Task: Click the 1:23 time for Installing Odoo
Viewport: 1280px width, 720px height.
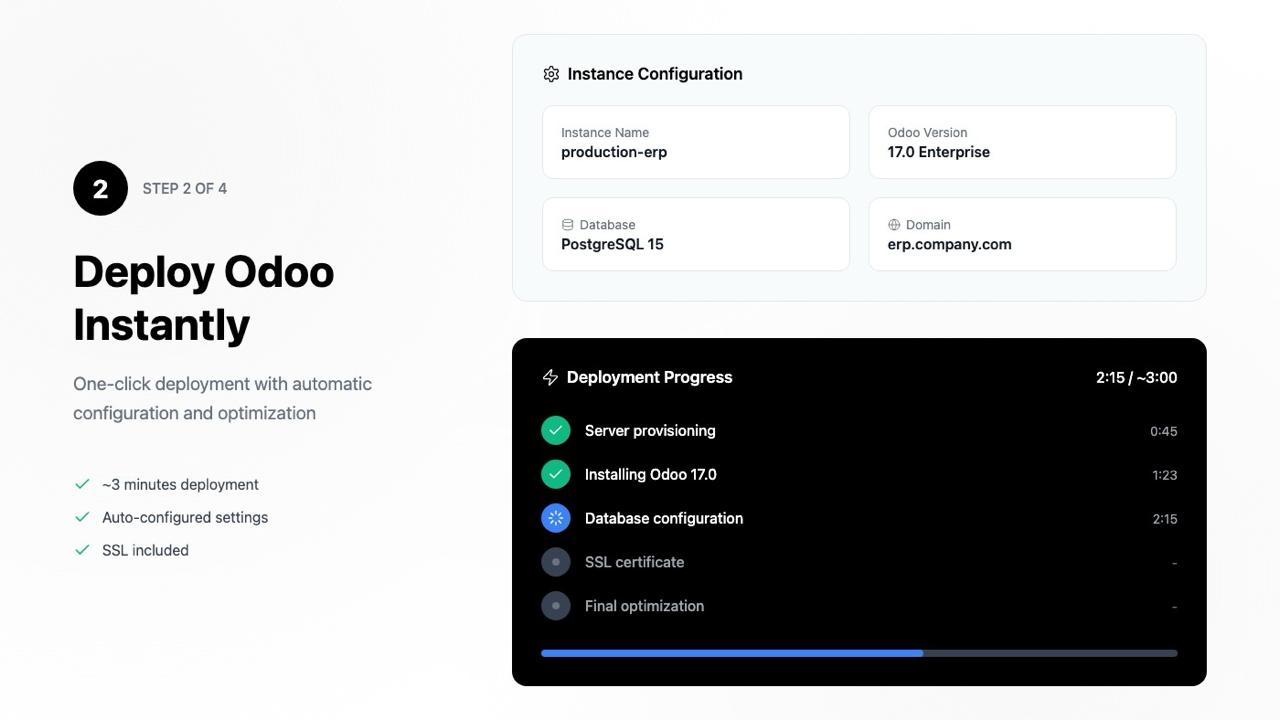Action: (x=1164, y=475)
